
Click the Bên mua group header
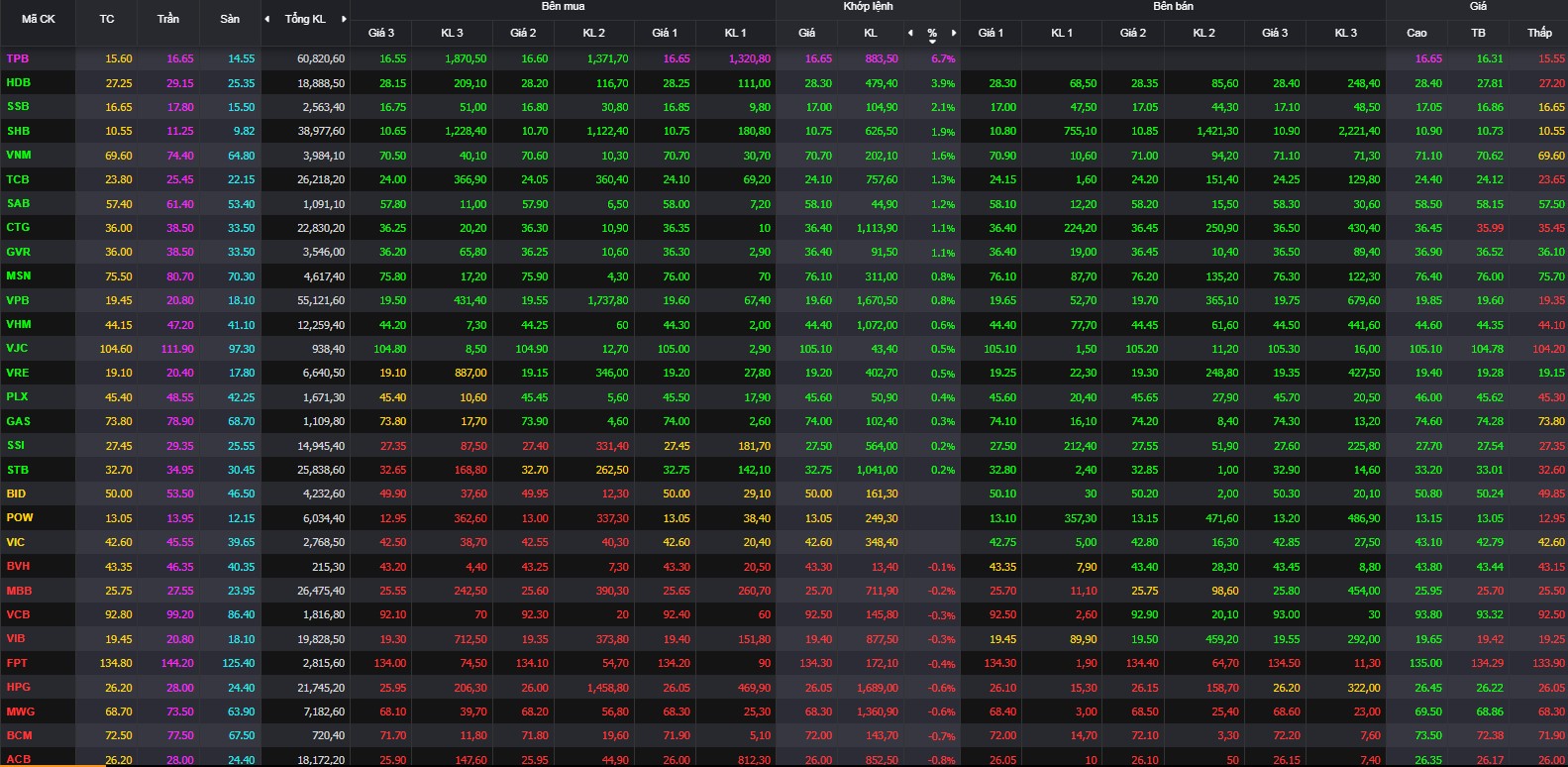[563, 7]
